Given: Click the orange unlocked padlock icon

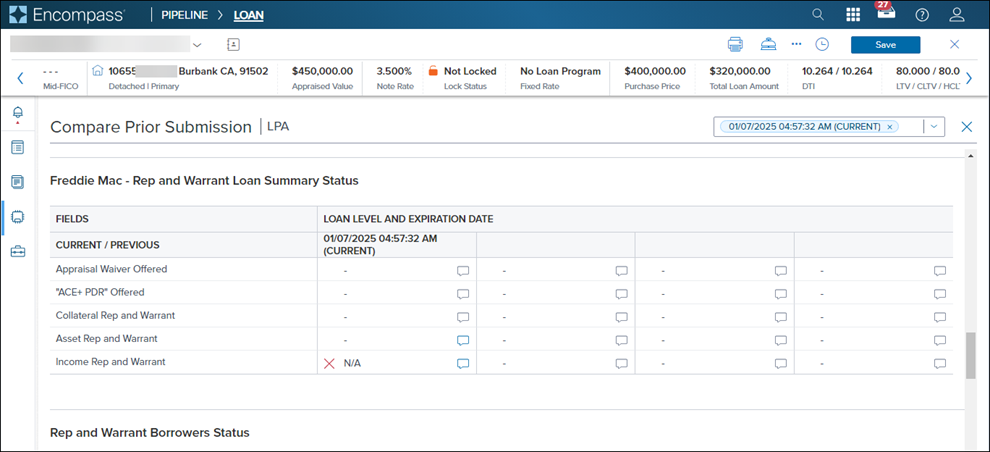Looking at the screenshot, I should [433, 71].
